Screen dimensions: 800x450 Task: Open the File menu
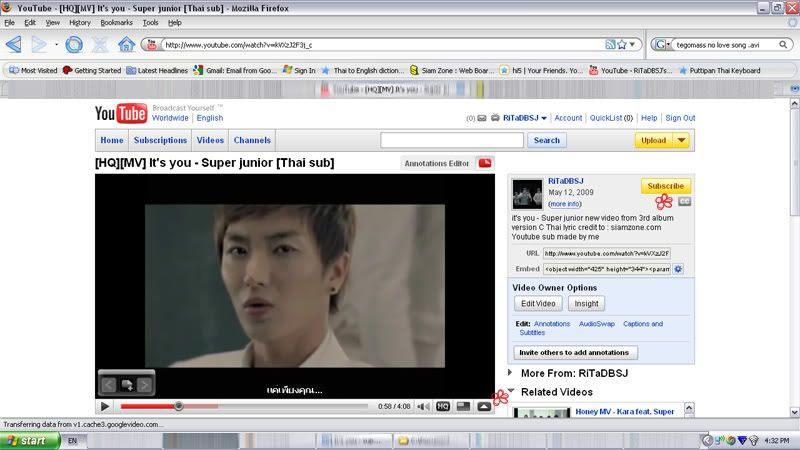point(9,22)
